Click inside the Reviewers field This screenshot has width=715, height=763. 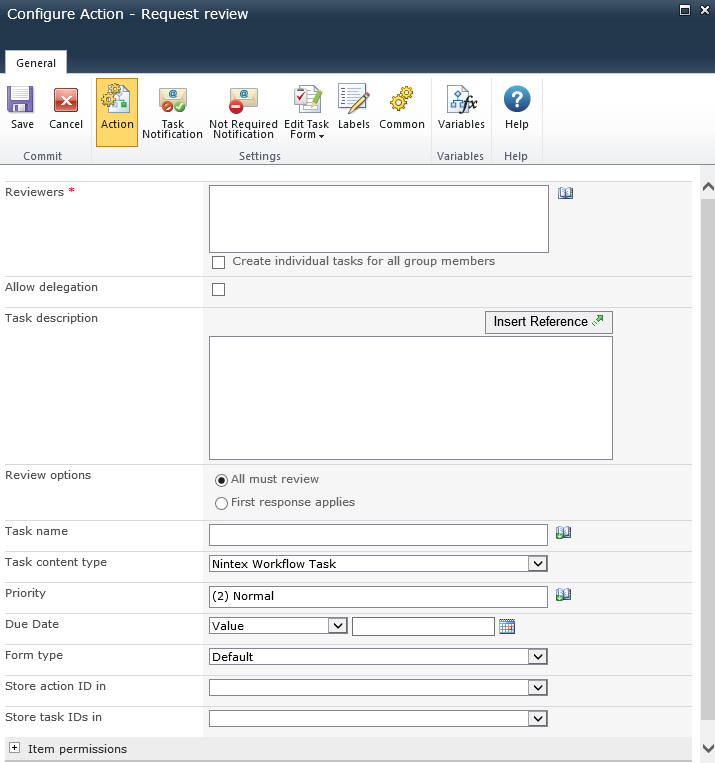[x=379, y=219]
